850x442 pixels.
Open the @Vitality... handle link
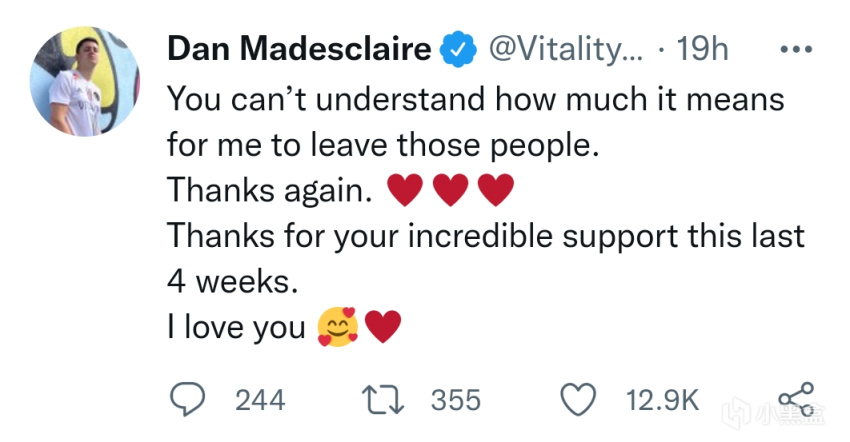561,50
